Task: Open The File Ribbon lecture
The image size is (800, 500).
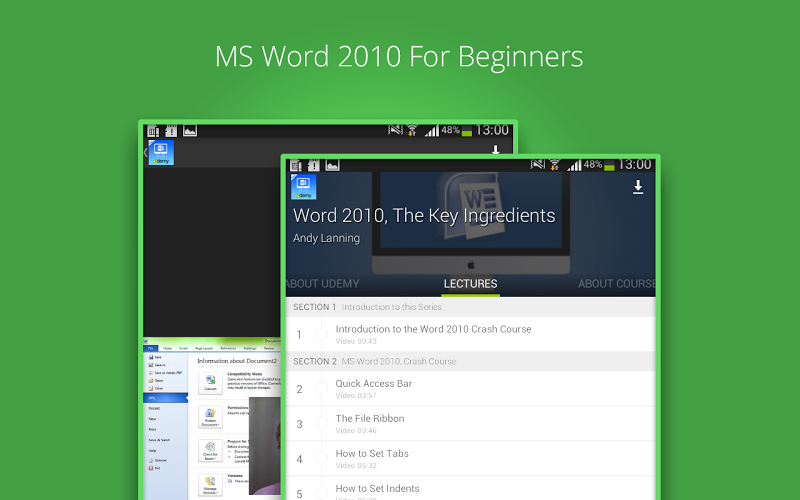Action: click(470, 423)
